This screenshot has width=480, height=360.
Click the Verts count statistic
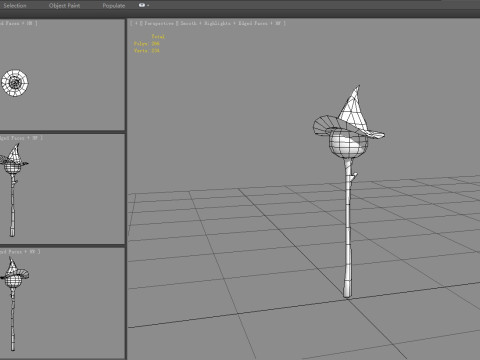[x=147, y=51]
